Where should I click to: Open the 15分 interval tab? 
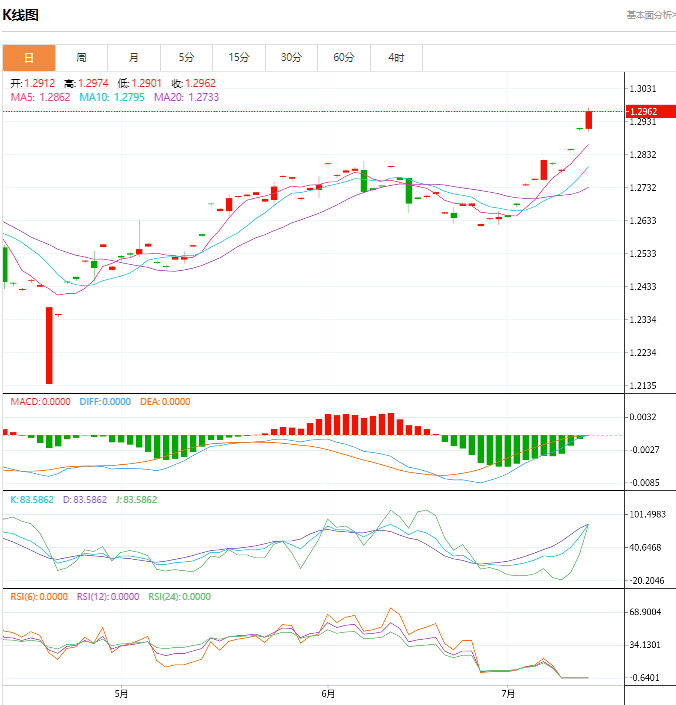(x=239, y=58)
